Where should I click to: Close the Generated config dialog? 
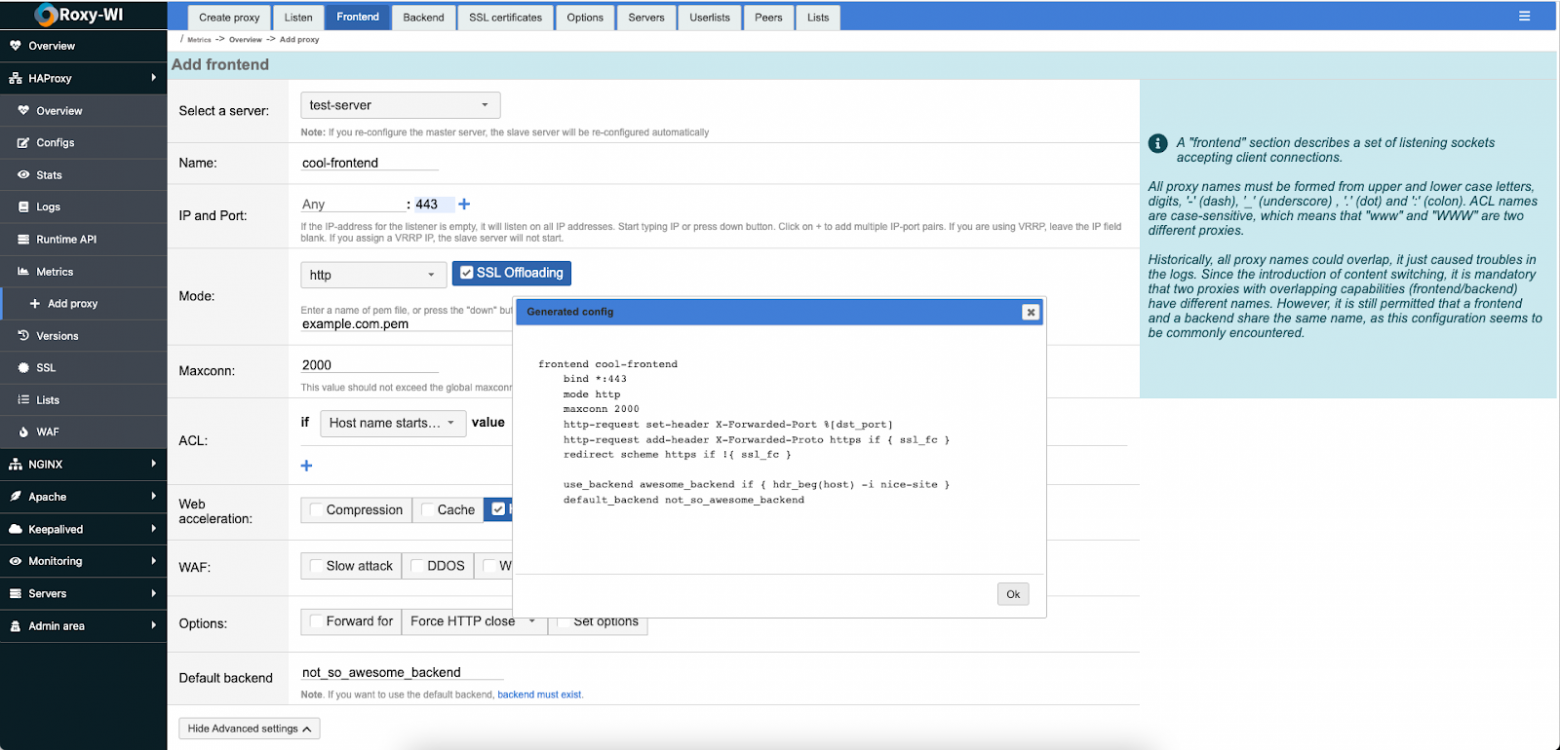pyautogui.click(x=1030, y=312)
